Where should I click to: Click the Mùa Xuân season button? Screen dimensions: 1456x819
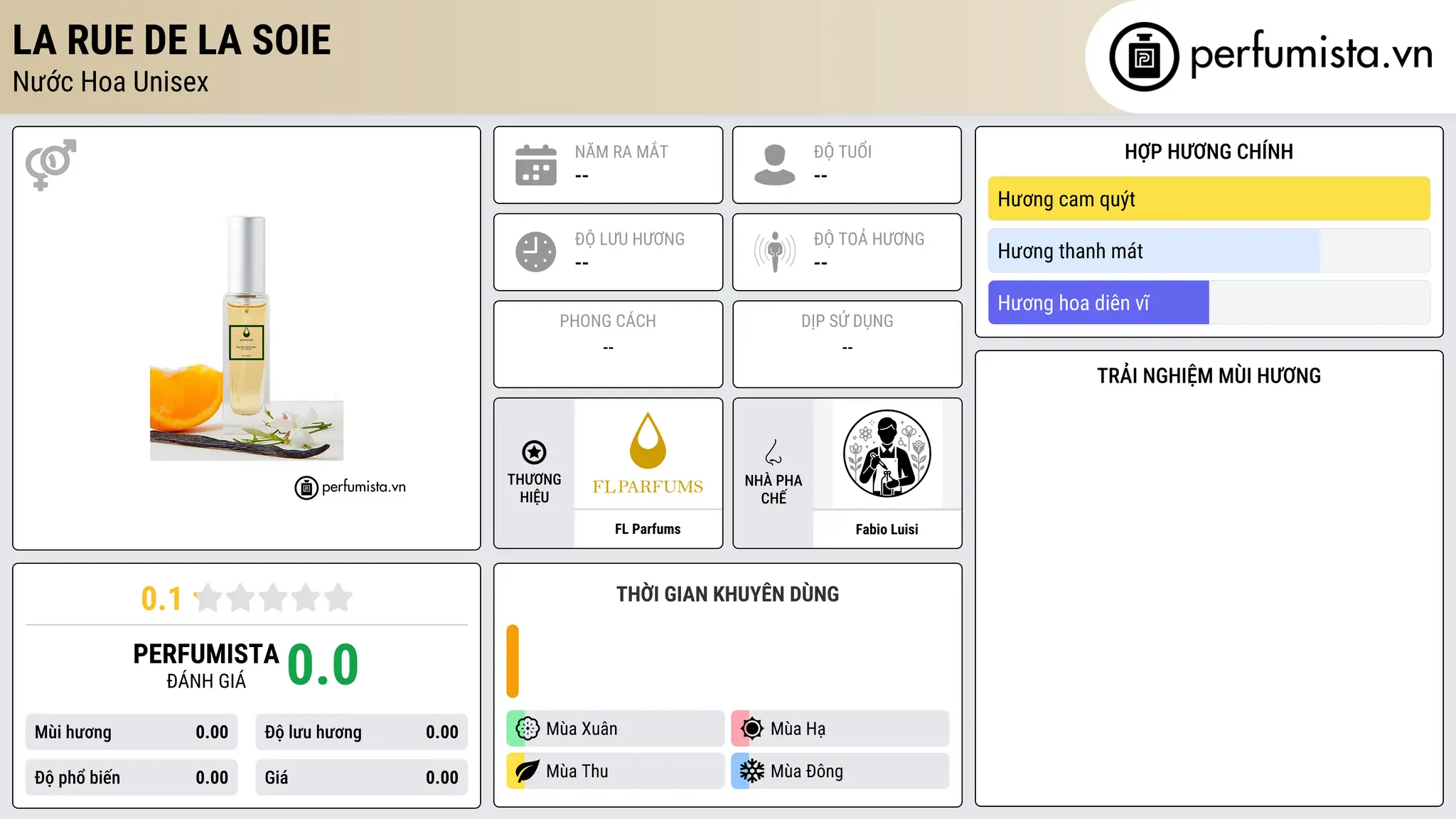[615, 729]
